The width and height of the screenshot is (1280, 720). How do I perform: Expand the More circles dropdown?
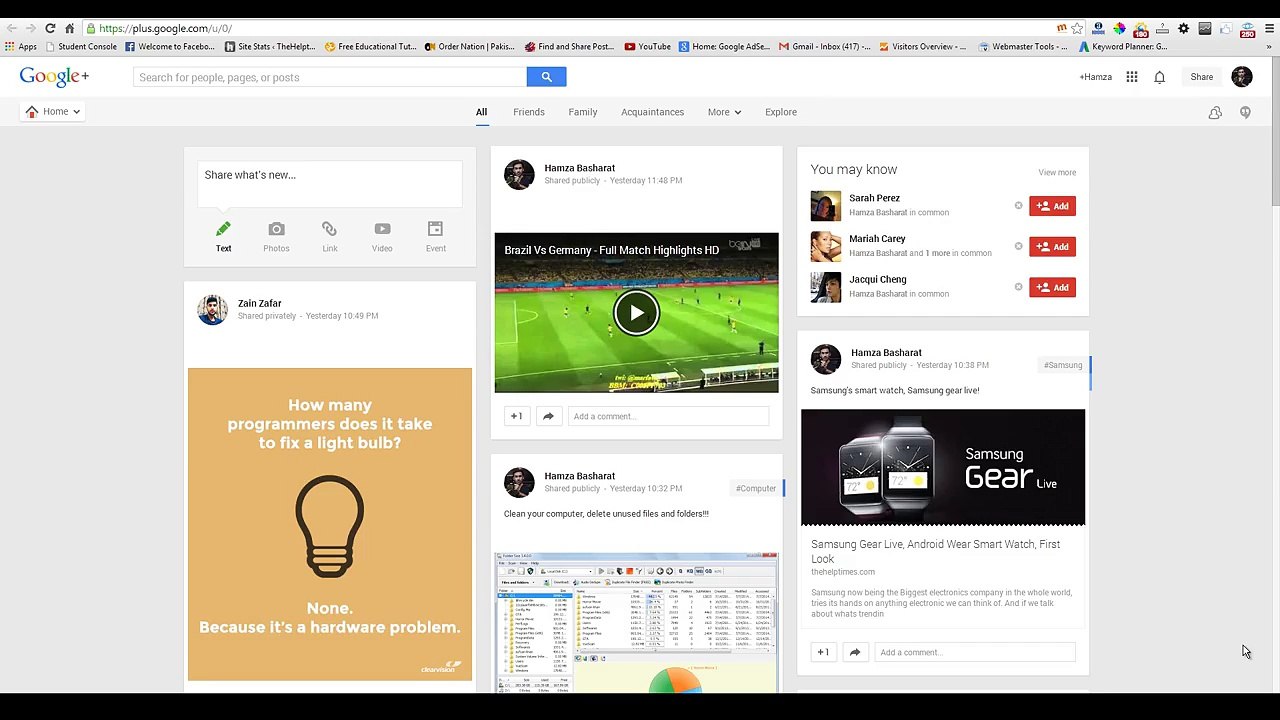(x=724, y=112)
